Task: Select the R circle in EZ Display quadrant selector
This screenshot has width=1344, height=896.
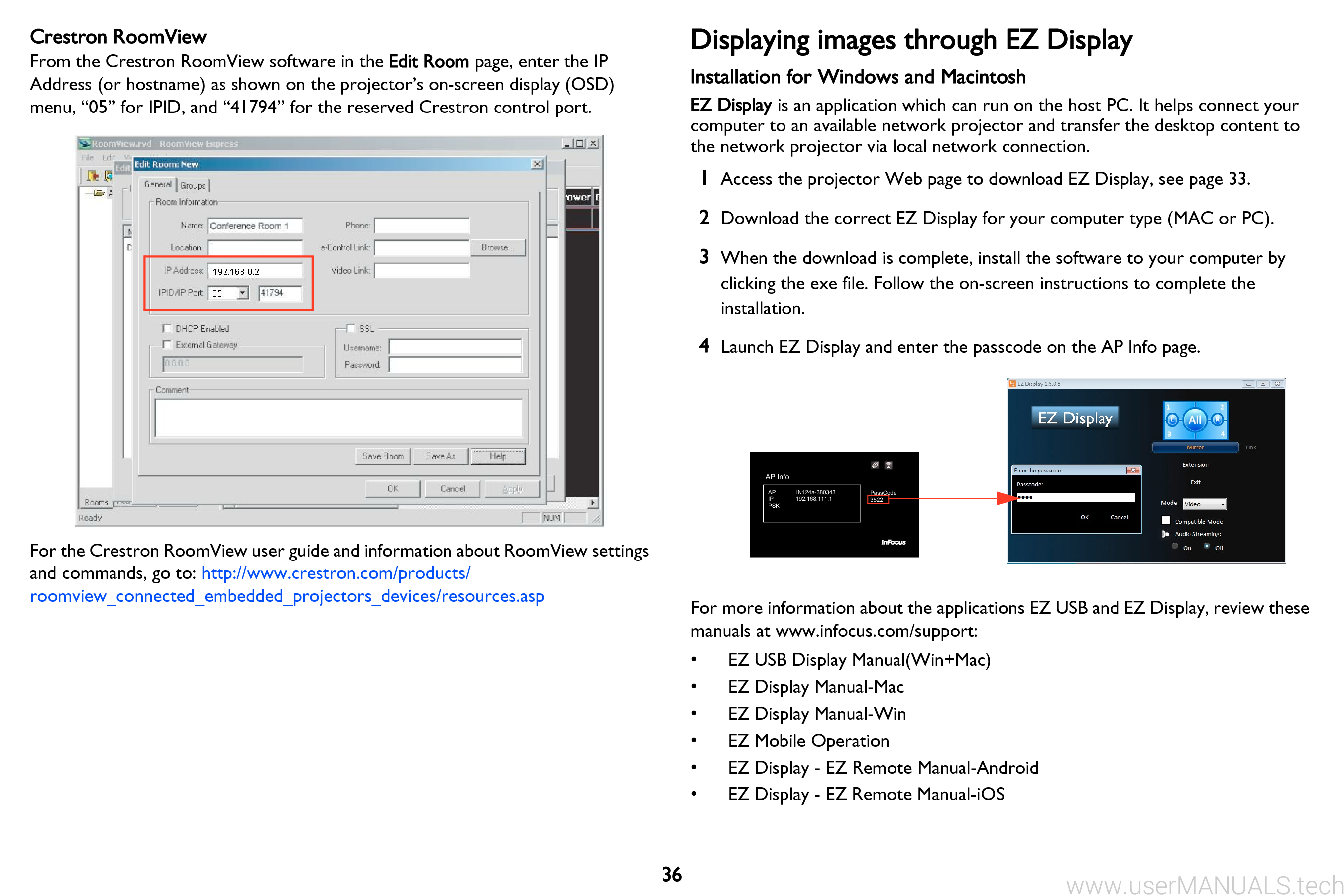Action: pyautogui.click(x=1217, y=420)
